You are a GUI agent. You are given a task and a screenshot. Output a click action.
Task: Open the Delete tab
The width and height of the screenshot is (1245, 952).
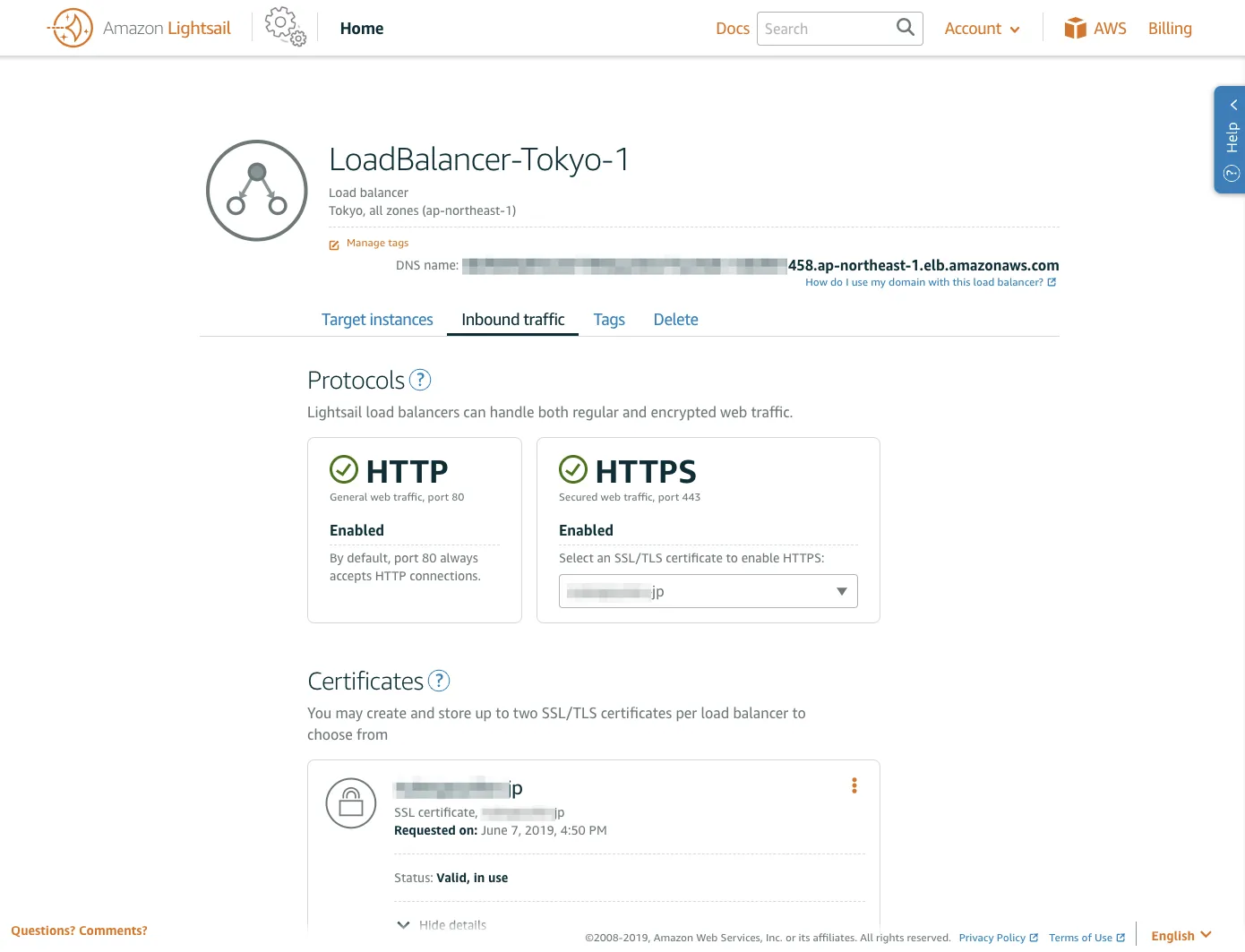tap(675, 320)
